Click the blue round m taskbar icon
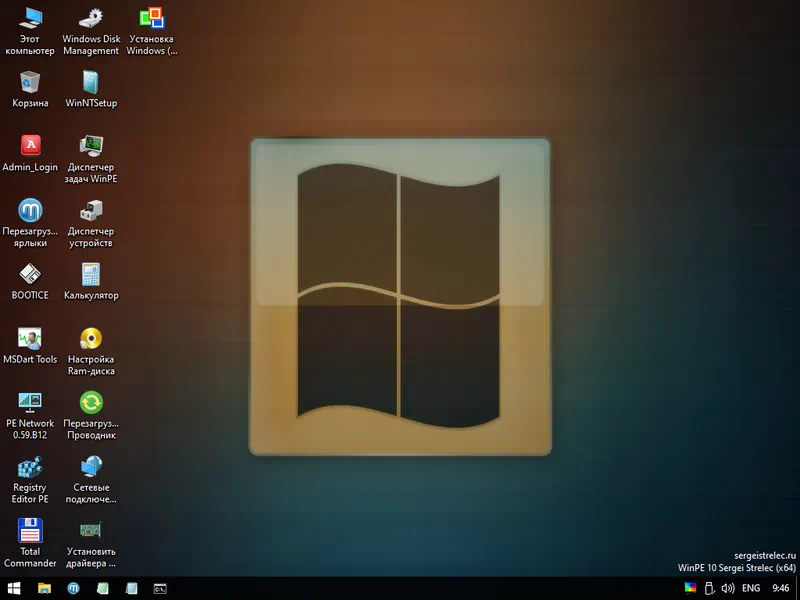 [x=73, y=588]
